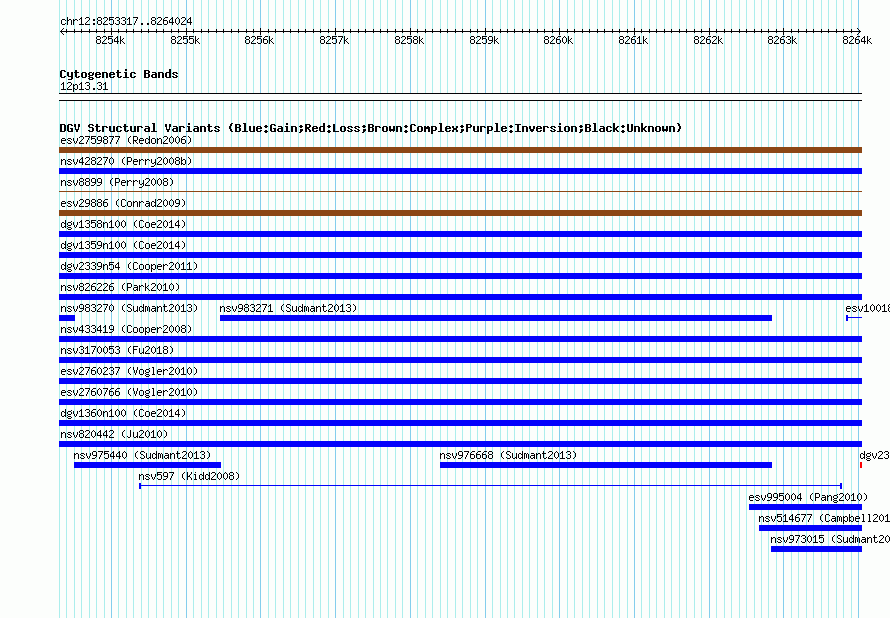This screenshot has height=618, width=890.
Task: Open the nsv976668 (Sudmant2013) label
Action: pos(508,455)
